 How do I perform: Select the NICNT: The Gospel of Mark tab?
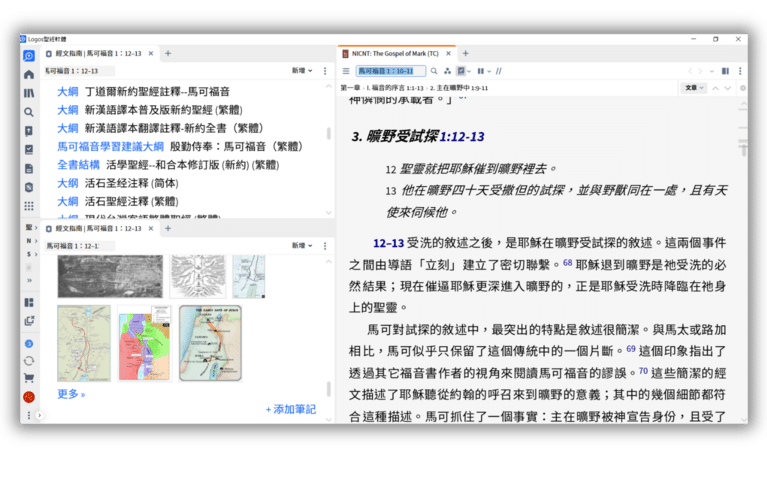tap(395, 54)
